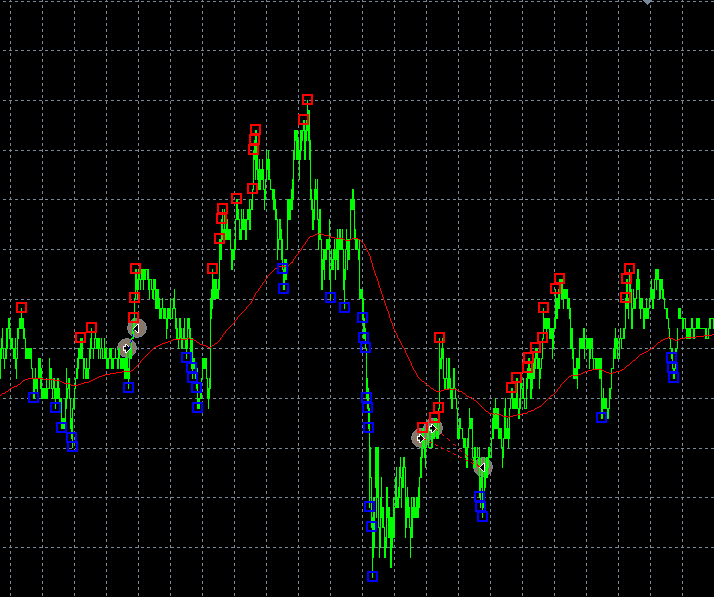Select upper right-arrow trade marker starting the dashed red lines
Image resolution: width=715 pixels, height=598 pixels.
pos(434,428)
